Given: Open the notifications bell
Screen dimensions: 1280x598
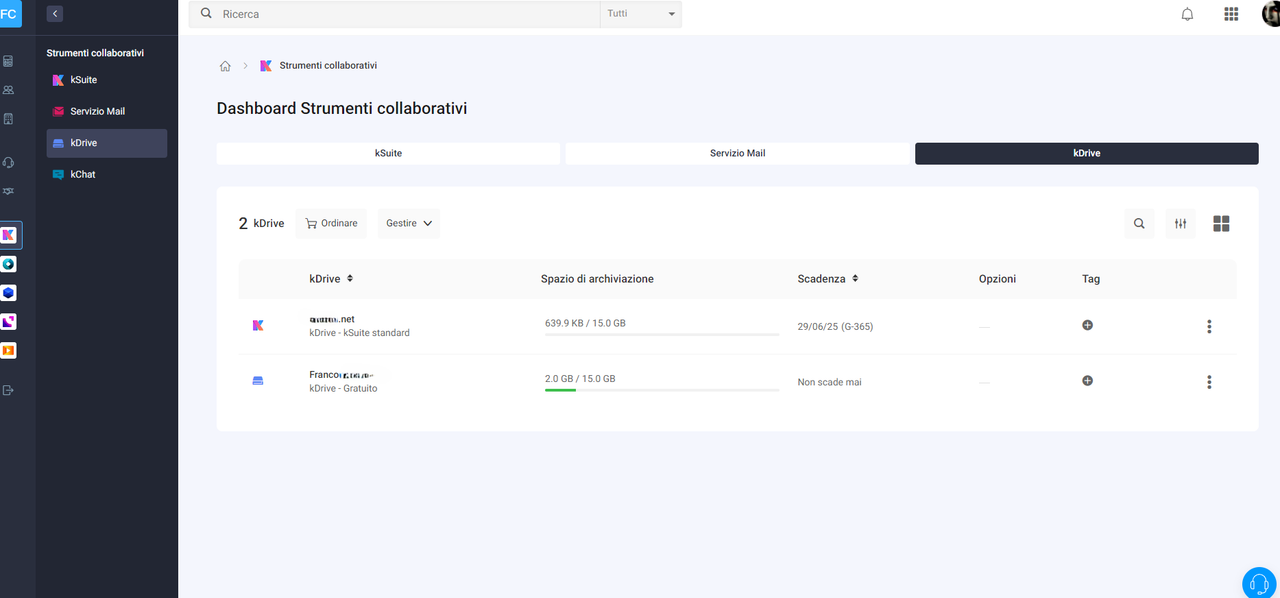Looking at the screenshot, I should coord(1187,14).
